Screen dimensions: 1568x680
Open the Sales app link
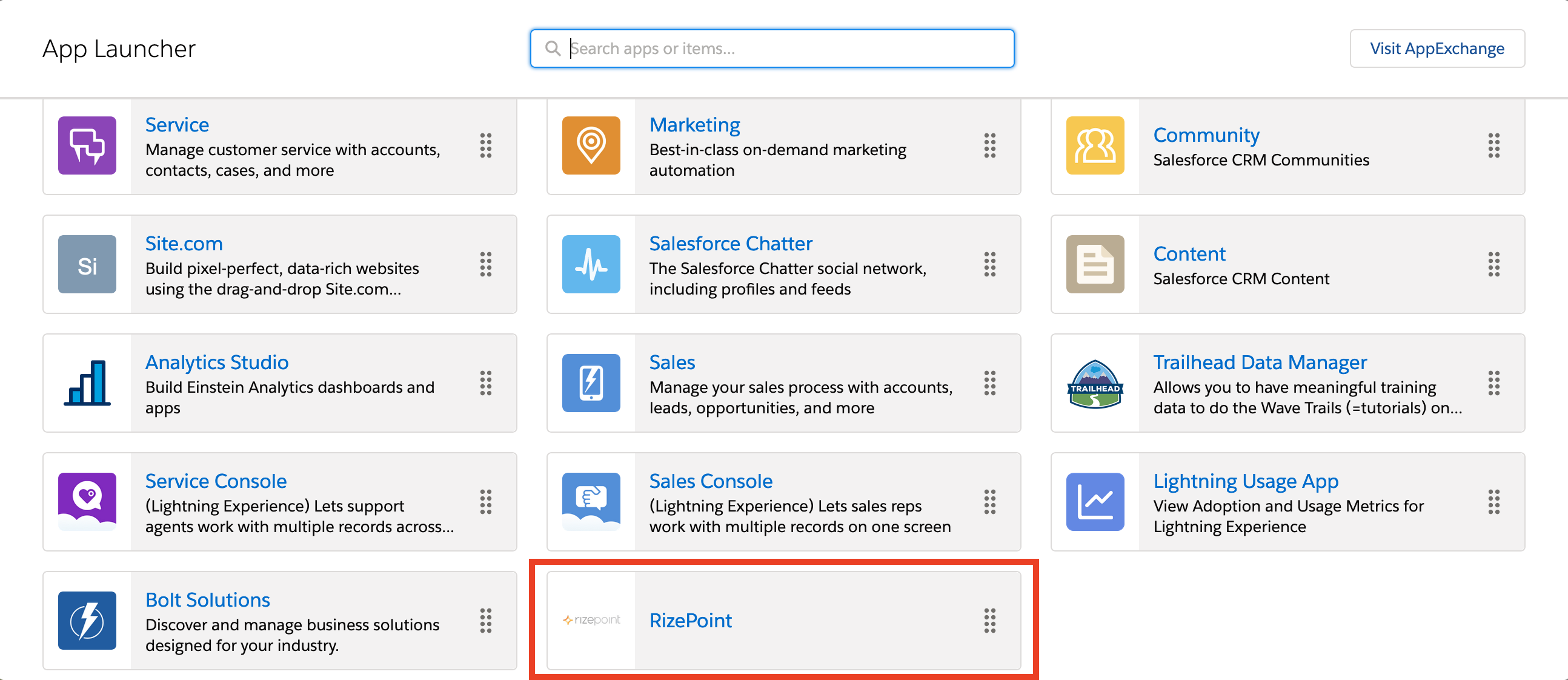pos(672,362)
